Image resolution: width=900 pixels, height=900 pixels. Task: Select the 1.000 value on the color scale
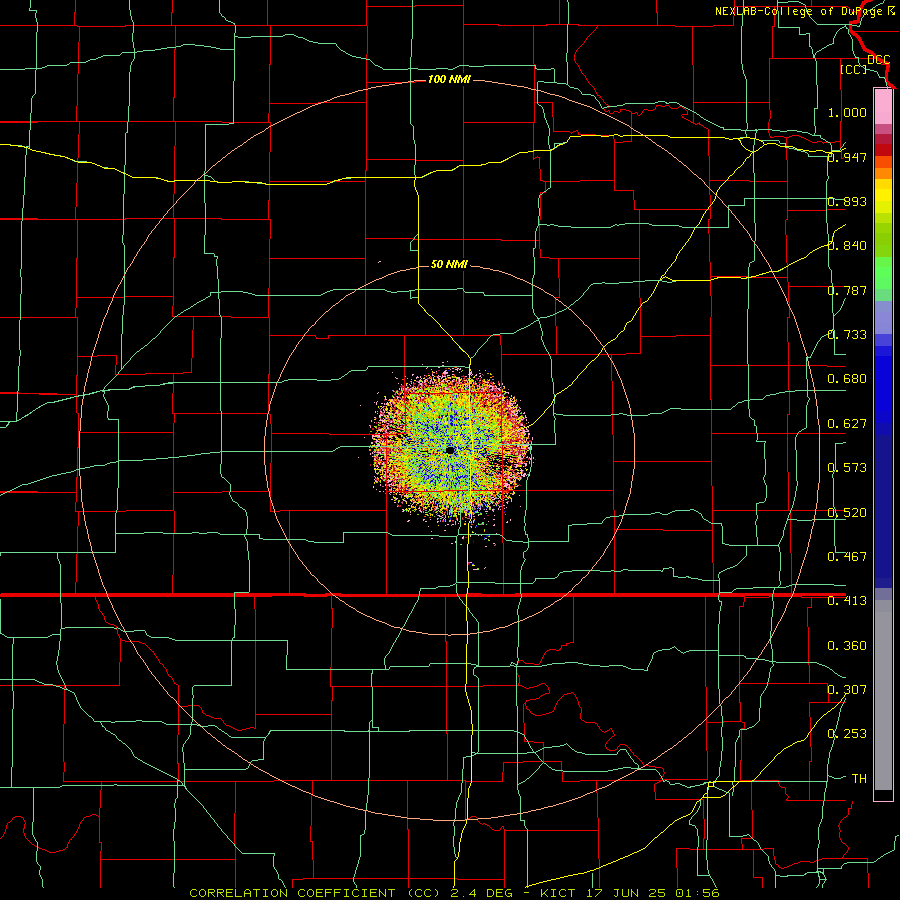click(x=847, y=112)
